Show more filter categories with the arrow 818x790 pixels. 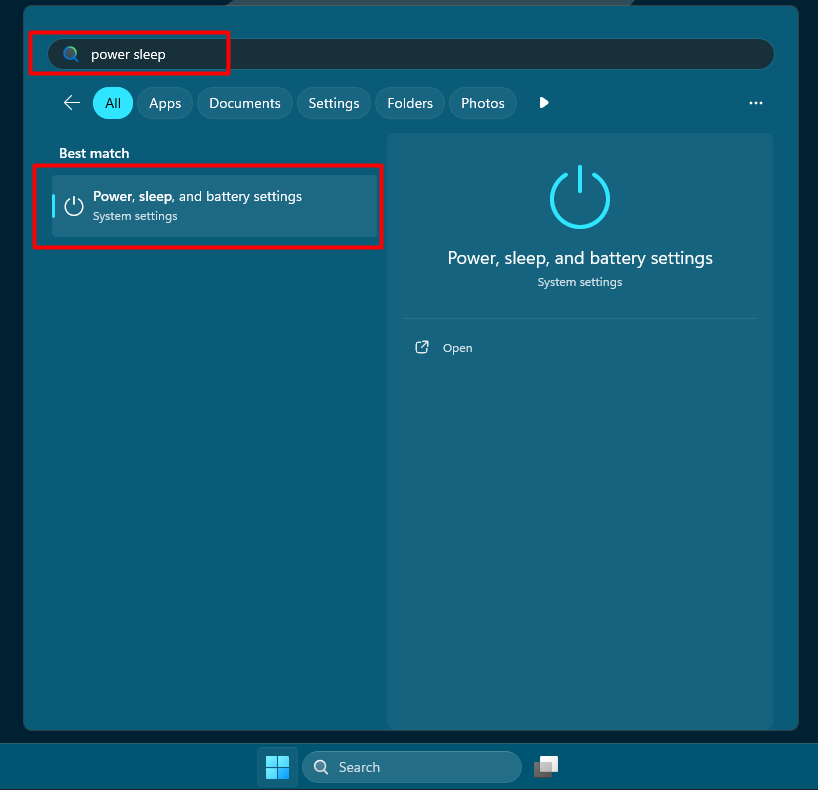tap(544, 103)
